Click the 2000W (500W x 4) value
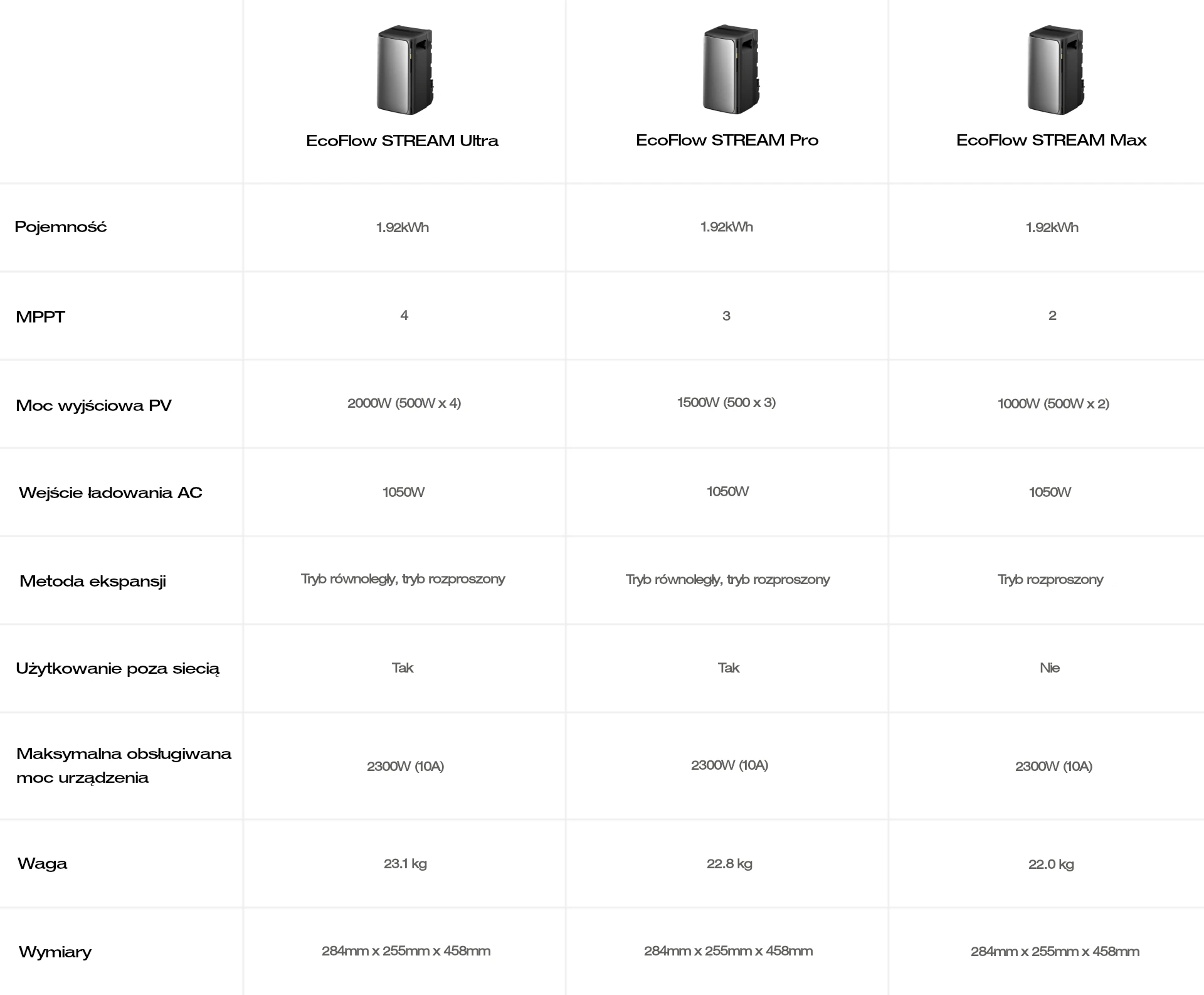The width and height of the screenshot is (1204, 995). (x=404, y=403)
